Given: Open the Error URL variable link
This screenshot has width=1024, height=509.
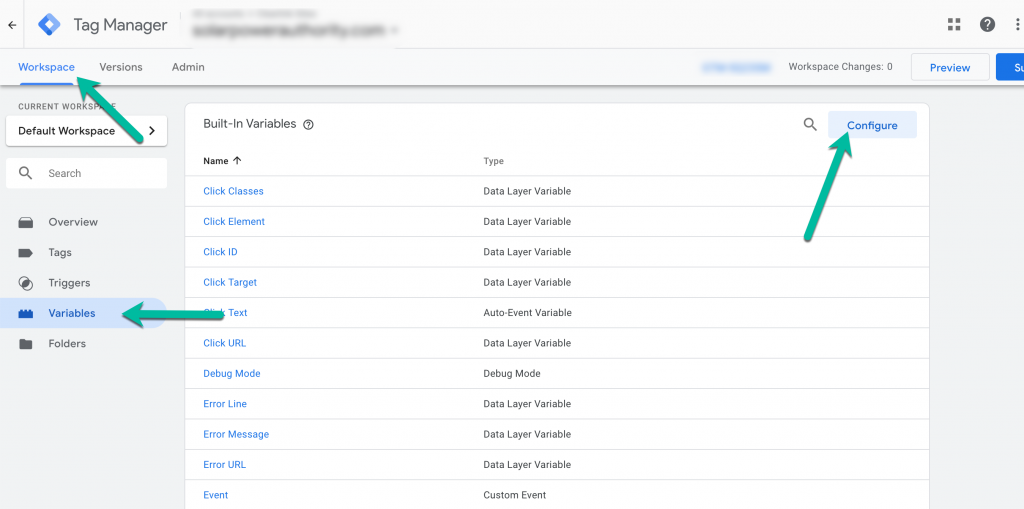Looking at the screenshot, I should [x=225, y=465].
